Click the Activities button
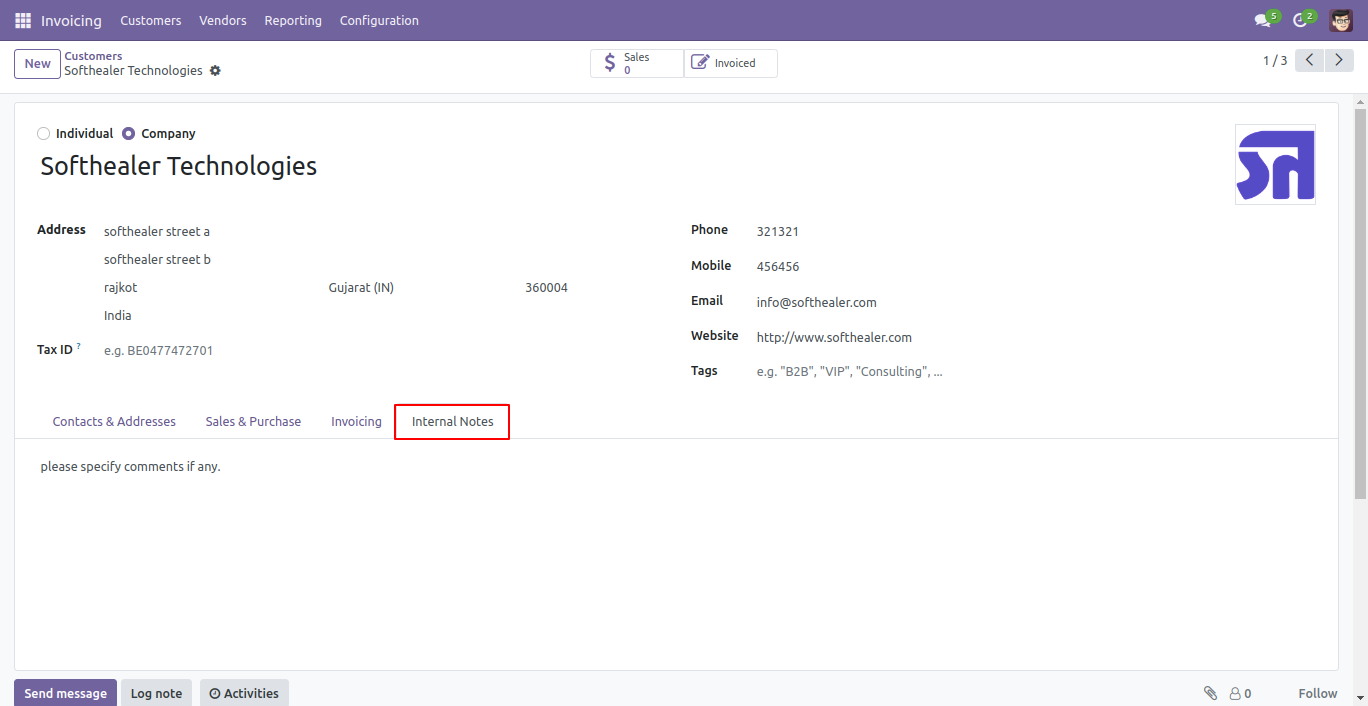The image size is (1368, 706). 244,693
